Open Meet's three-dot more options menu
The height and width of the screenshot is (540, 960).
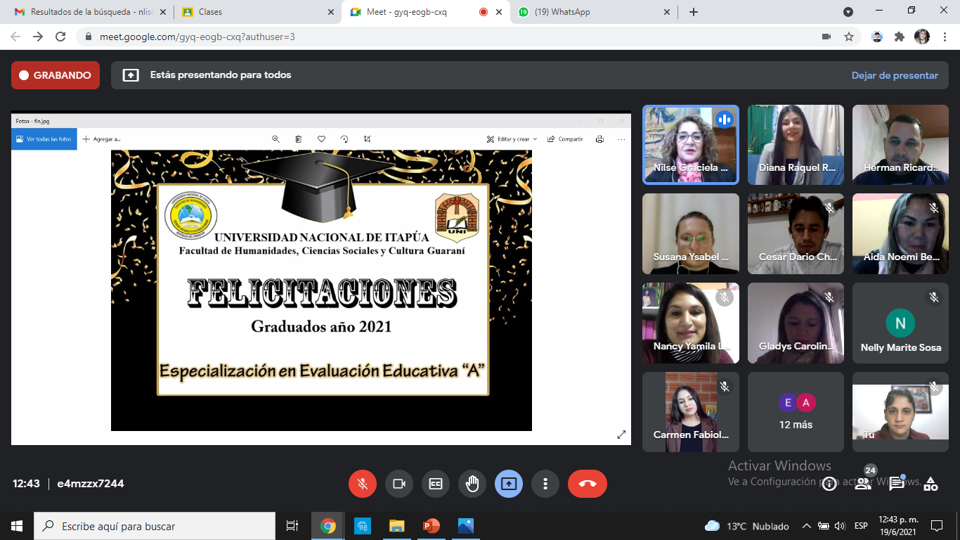545,484
